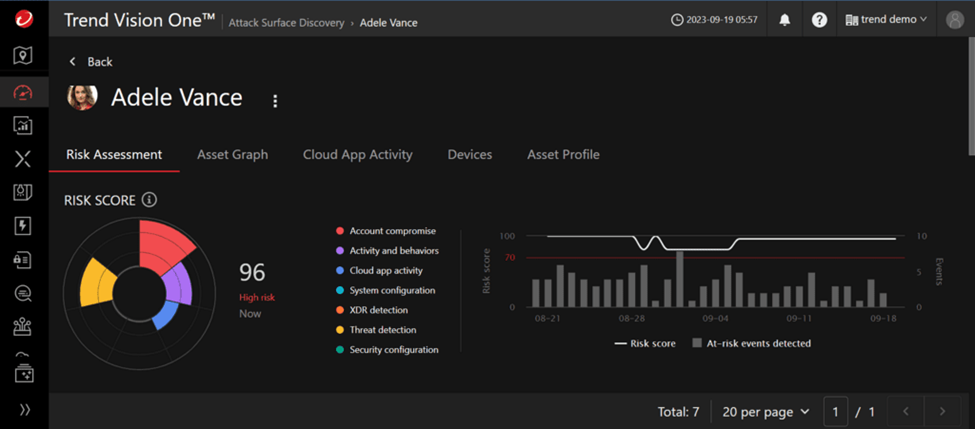Click the 2023-09-19 05:57 timestamp
The height and width of the screenshot is (429, 975).
tap(721, 20)
